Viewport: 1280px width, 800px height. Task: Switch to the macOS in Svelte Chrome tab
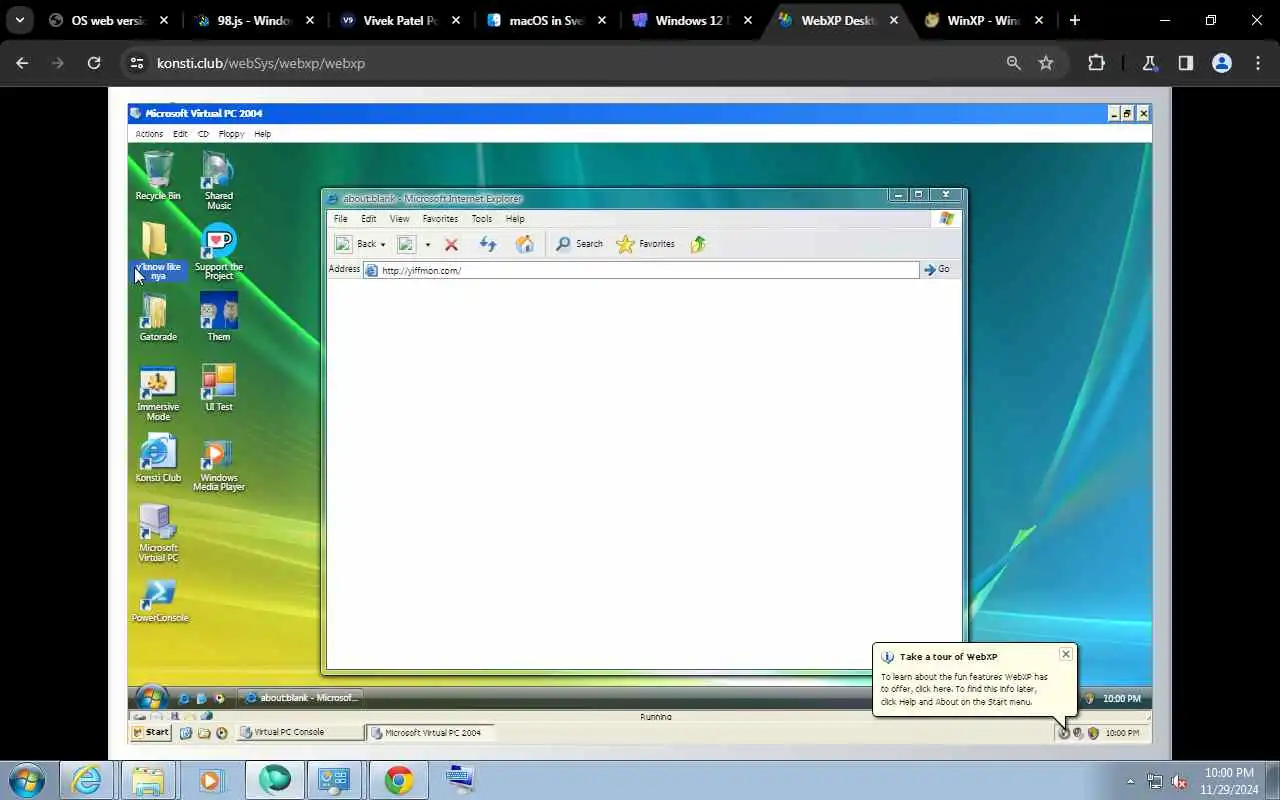547,20
